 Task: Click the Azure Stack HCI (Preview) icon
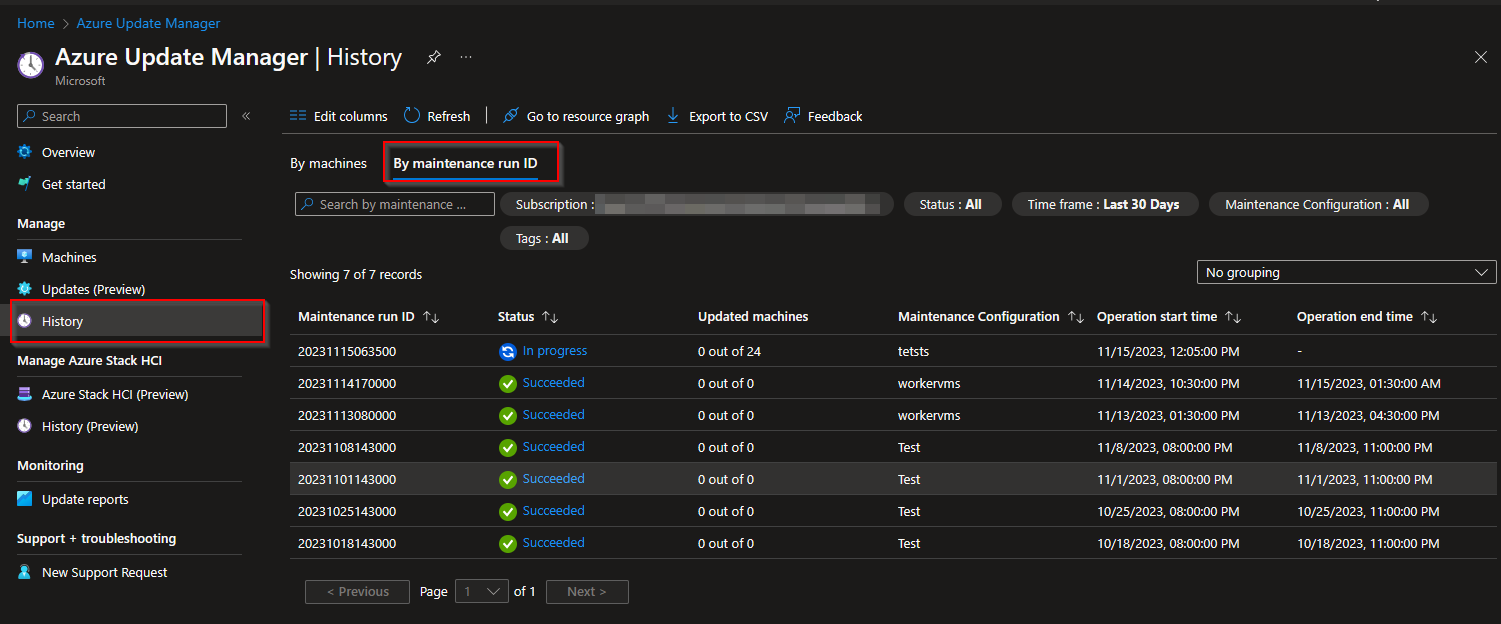pos(25,394)
